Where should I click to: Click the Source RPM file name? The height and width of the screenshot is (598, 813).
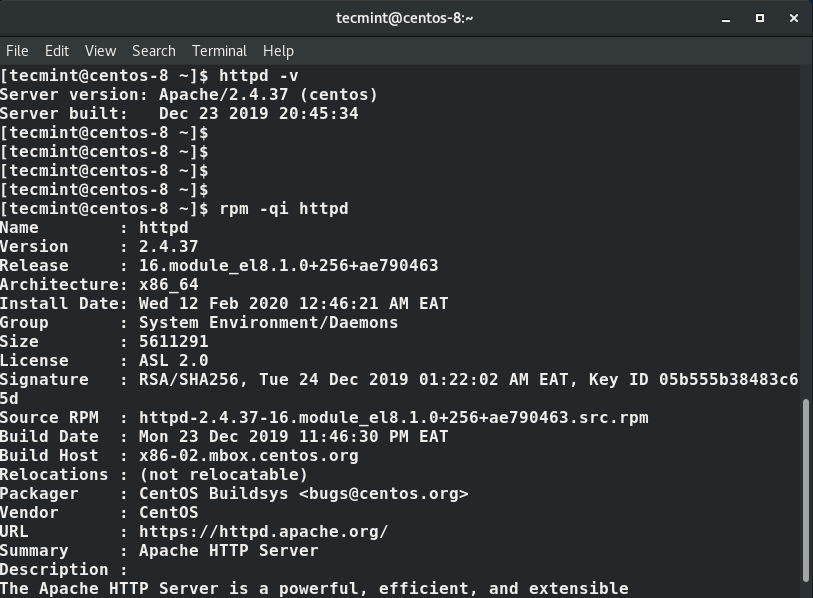click(x=394, y=418)
